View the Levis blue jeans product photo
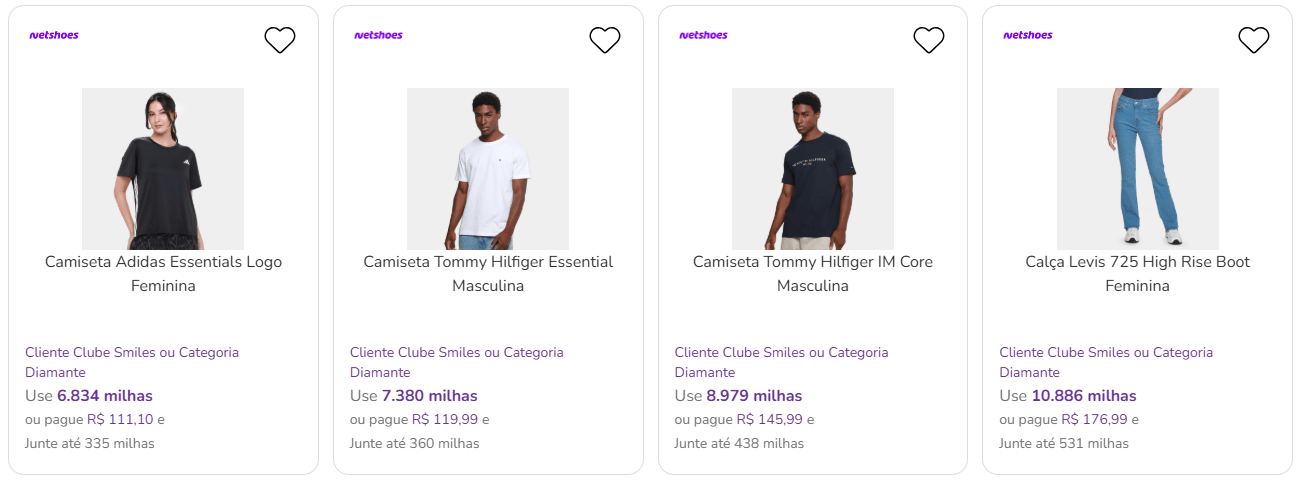Screen dimensions: 1303x482 pyautogui.click(x=1138, y=168)
